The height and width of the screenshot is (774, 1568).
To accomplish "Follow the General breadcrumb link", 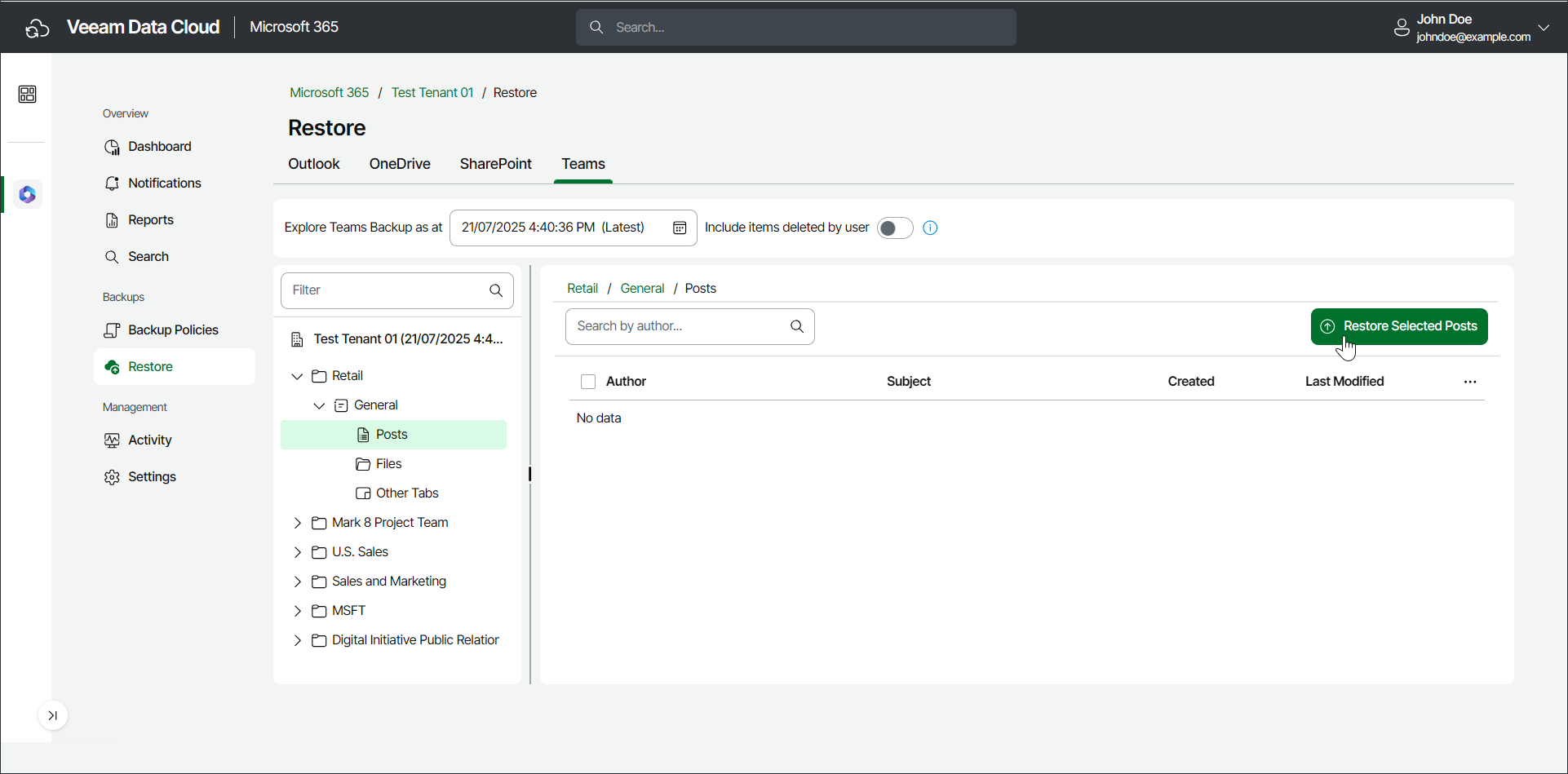I will (x=642, y=289).
